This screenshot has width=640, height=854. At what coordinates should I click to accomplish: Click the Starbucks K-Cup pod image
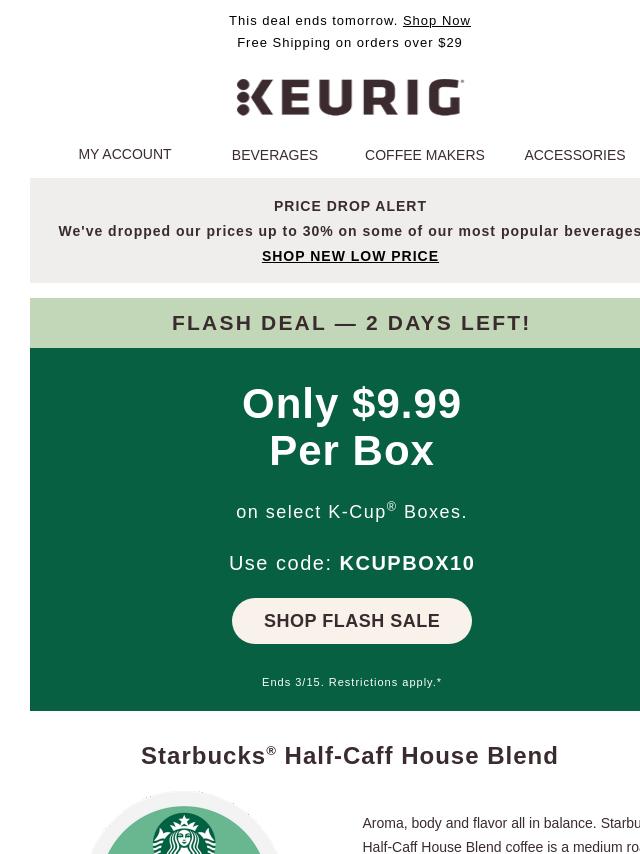184,822
